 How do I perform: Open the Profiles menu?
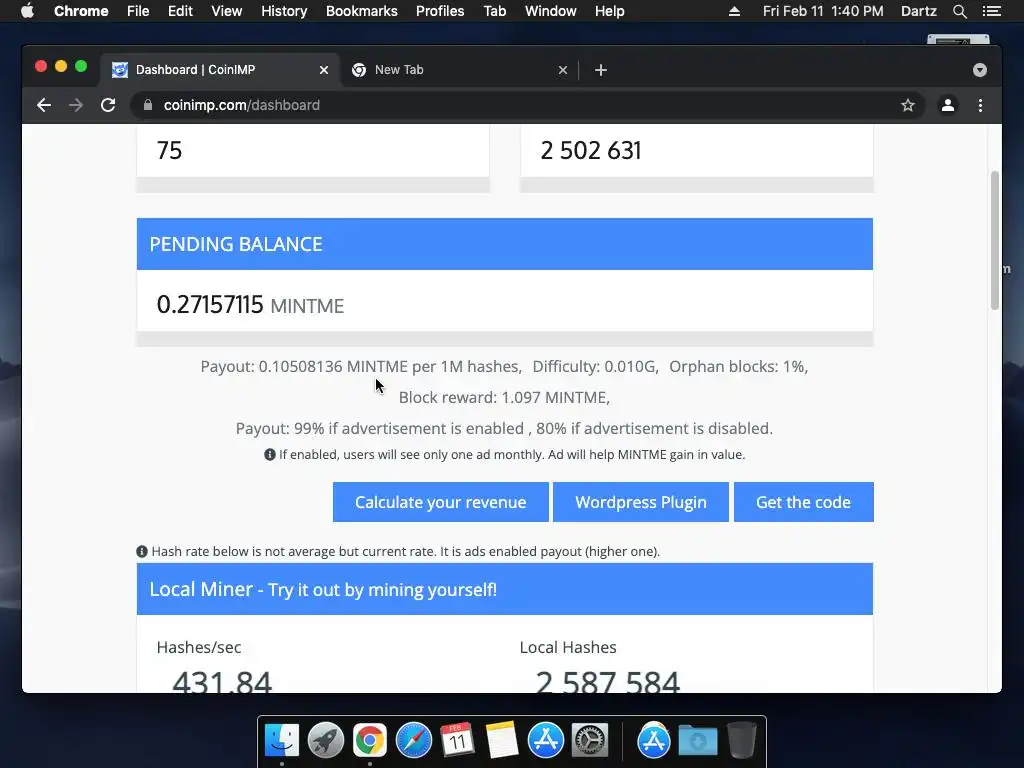(440, 11)
